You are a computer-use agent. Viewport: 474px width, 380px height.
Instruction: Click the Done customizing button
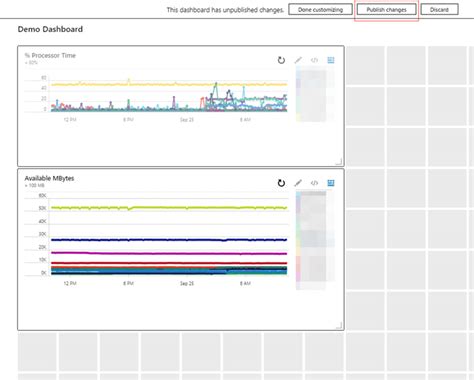coord(320,10)
